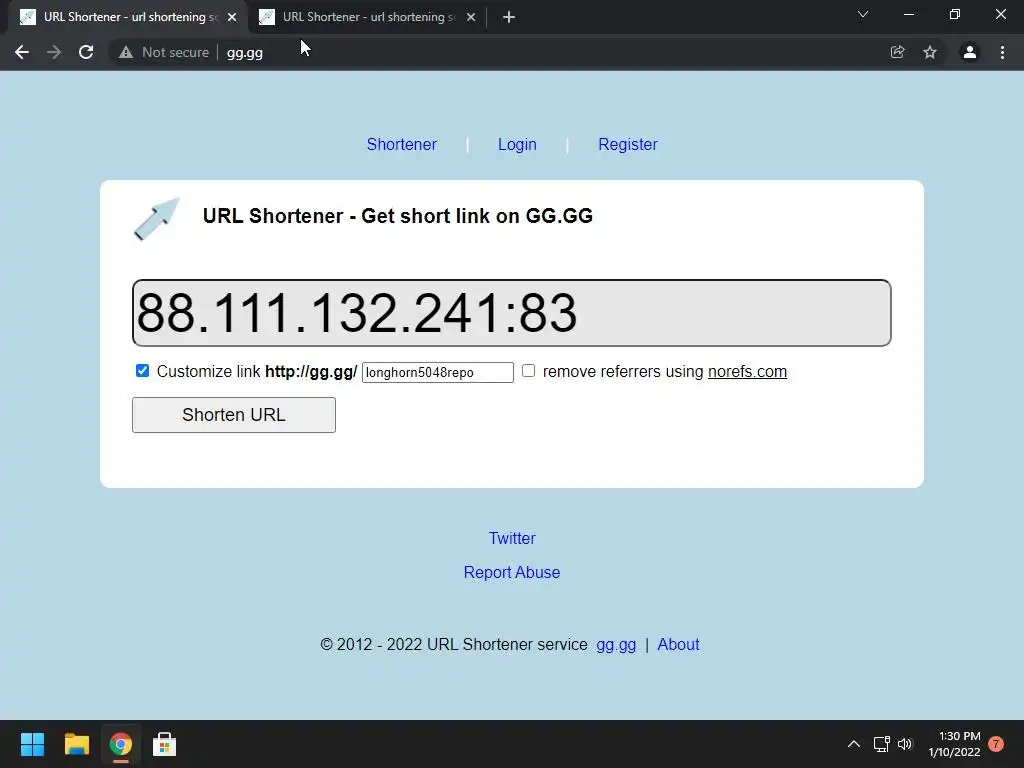Open the network status tray icon
1024x768 pixels.
882,744
